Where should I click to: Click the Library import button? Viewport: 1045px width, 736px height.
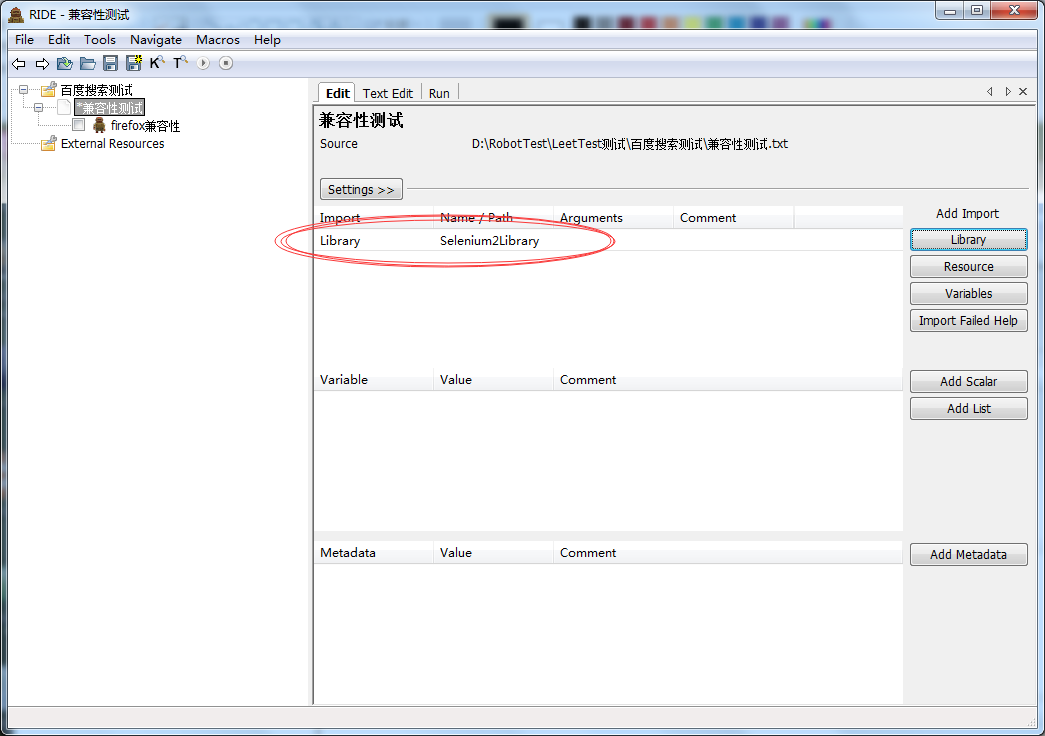pyautogui.click(x=968, y=239)
